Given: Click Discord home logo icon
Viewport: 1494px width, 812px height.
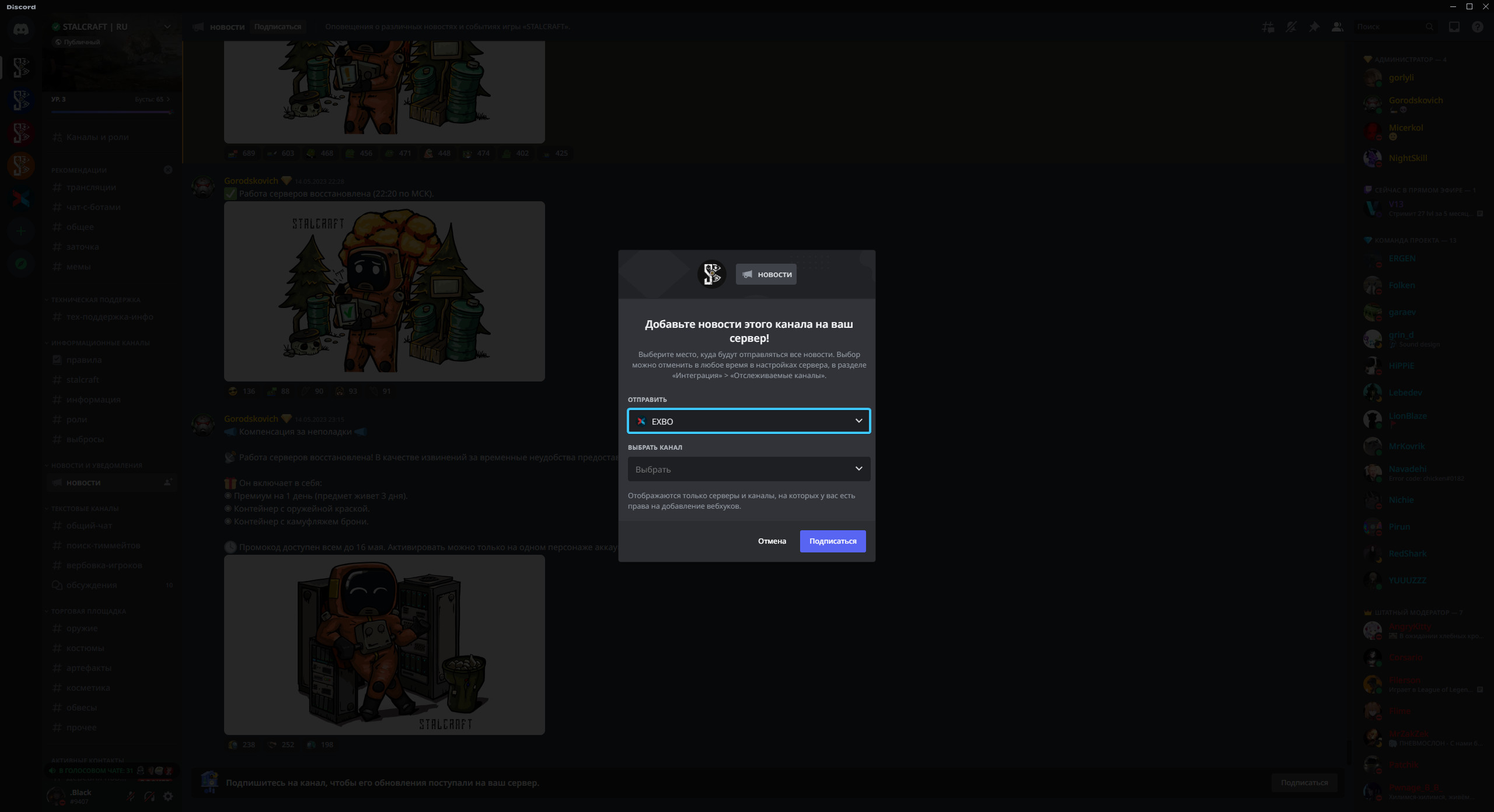Looking at the screenshot, I should point(21,29).
